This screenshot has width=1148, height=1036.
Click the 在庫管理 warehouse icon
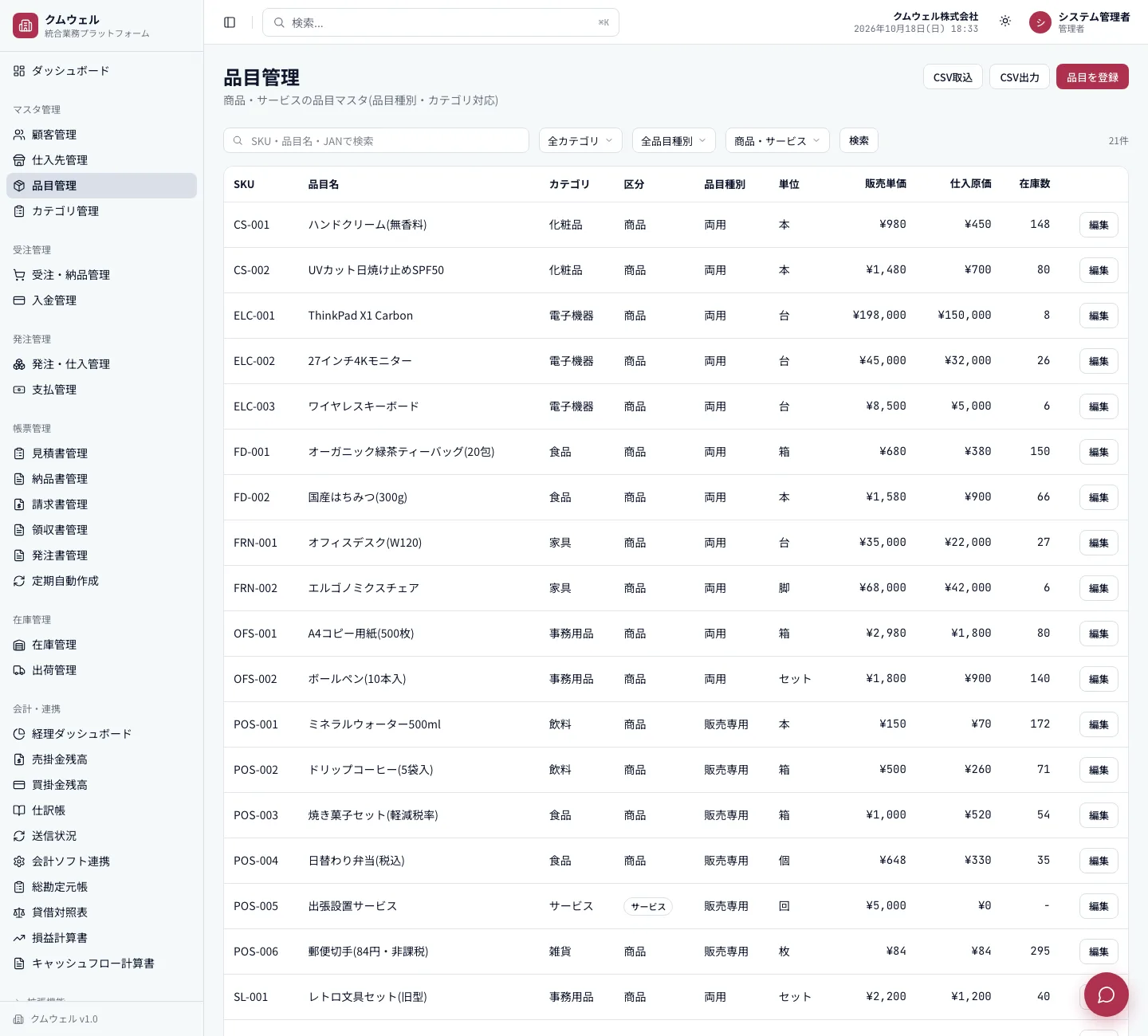[19, 645]
